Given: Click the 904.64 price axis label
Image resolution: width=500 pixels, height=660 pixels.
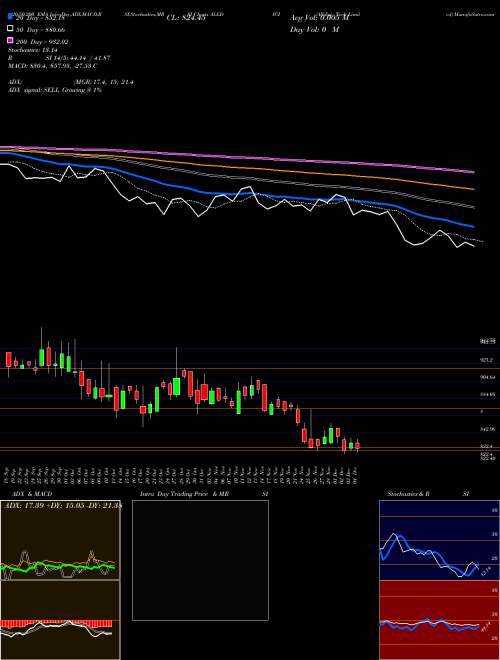Looking at the screenshot, I should [x=488, y=378].
